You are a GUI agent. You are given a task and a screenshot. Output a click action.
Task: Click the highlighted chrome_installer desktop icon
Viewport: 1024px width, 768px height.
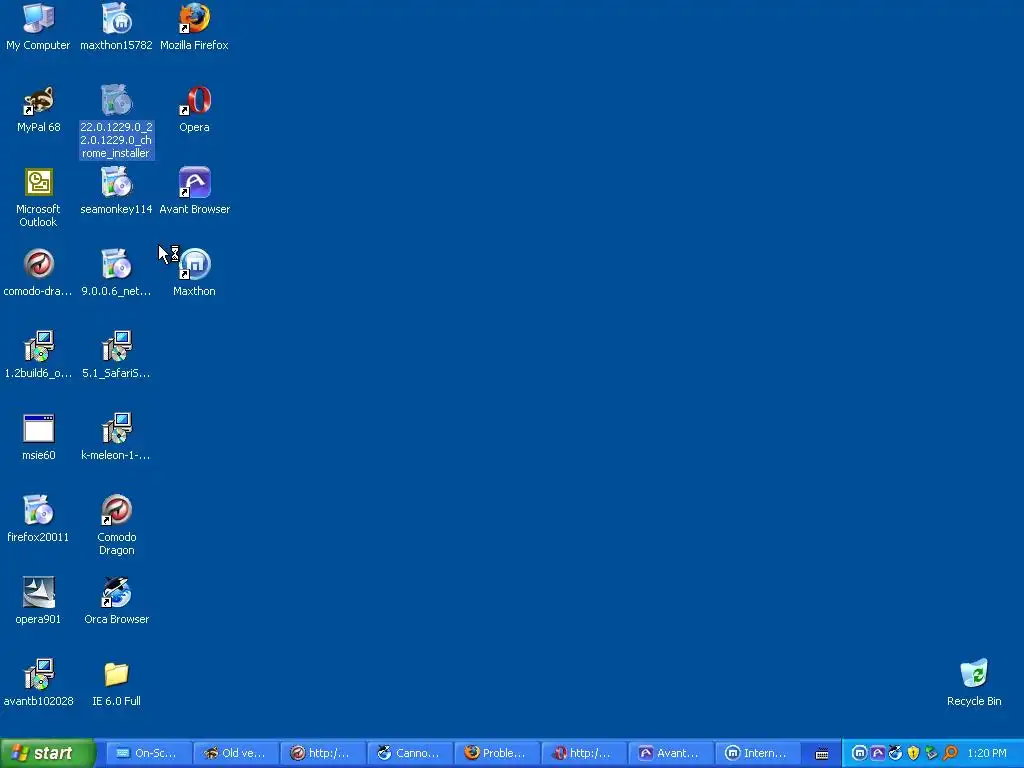(116, 121)
